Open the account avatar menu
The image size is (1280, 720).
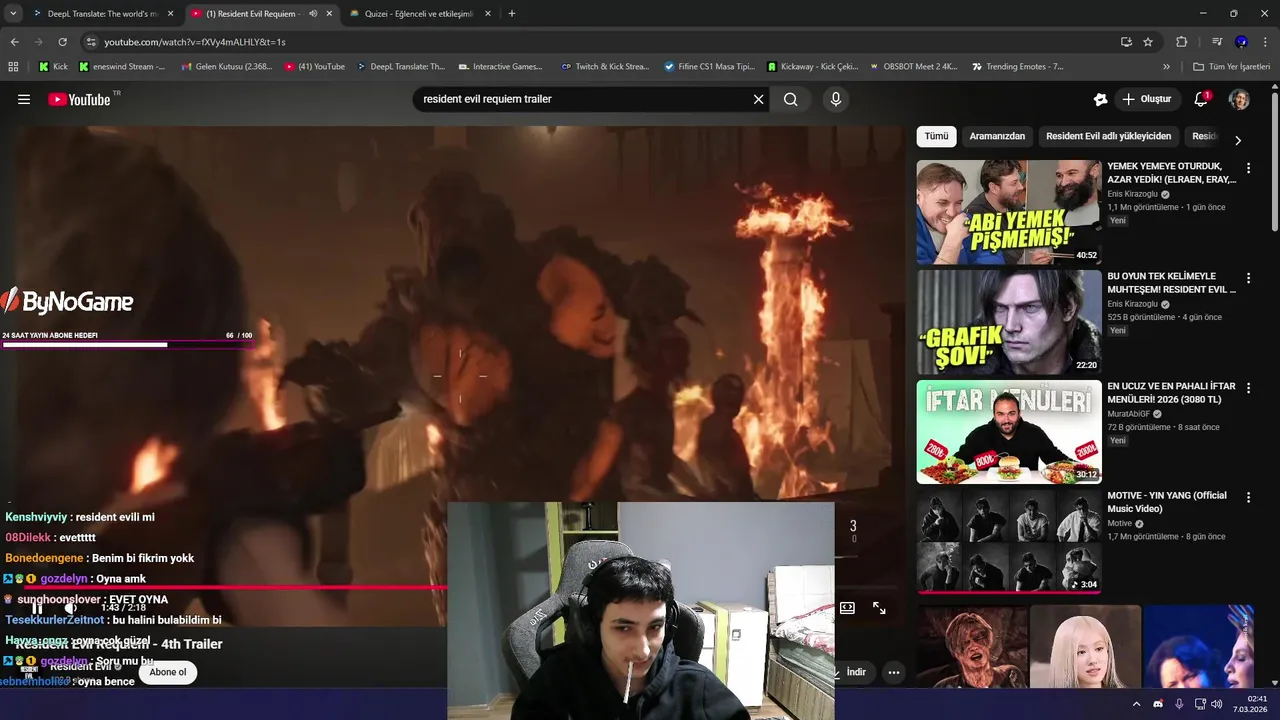tap(1239, 99)
